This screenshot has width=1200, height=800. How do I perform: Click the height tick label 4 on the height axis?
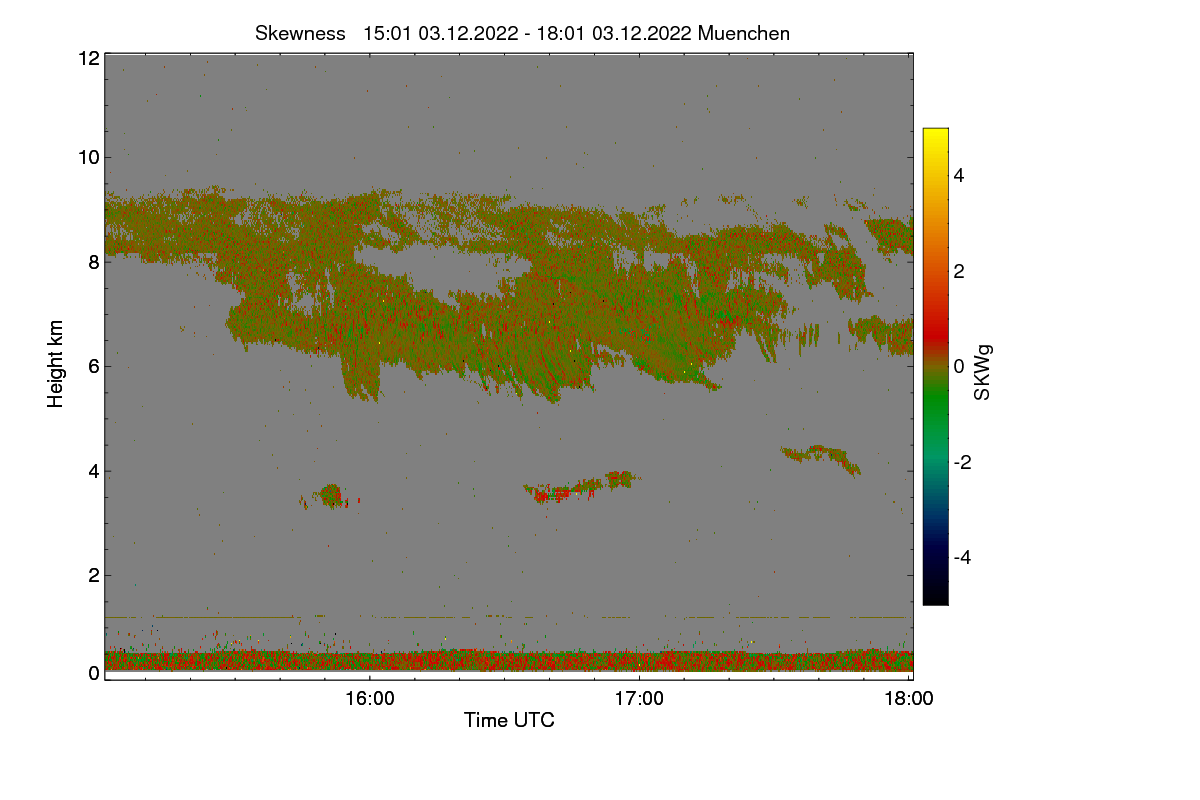click(x=94, y=471)
